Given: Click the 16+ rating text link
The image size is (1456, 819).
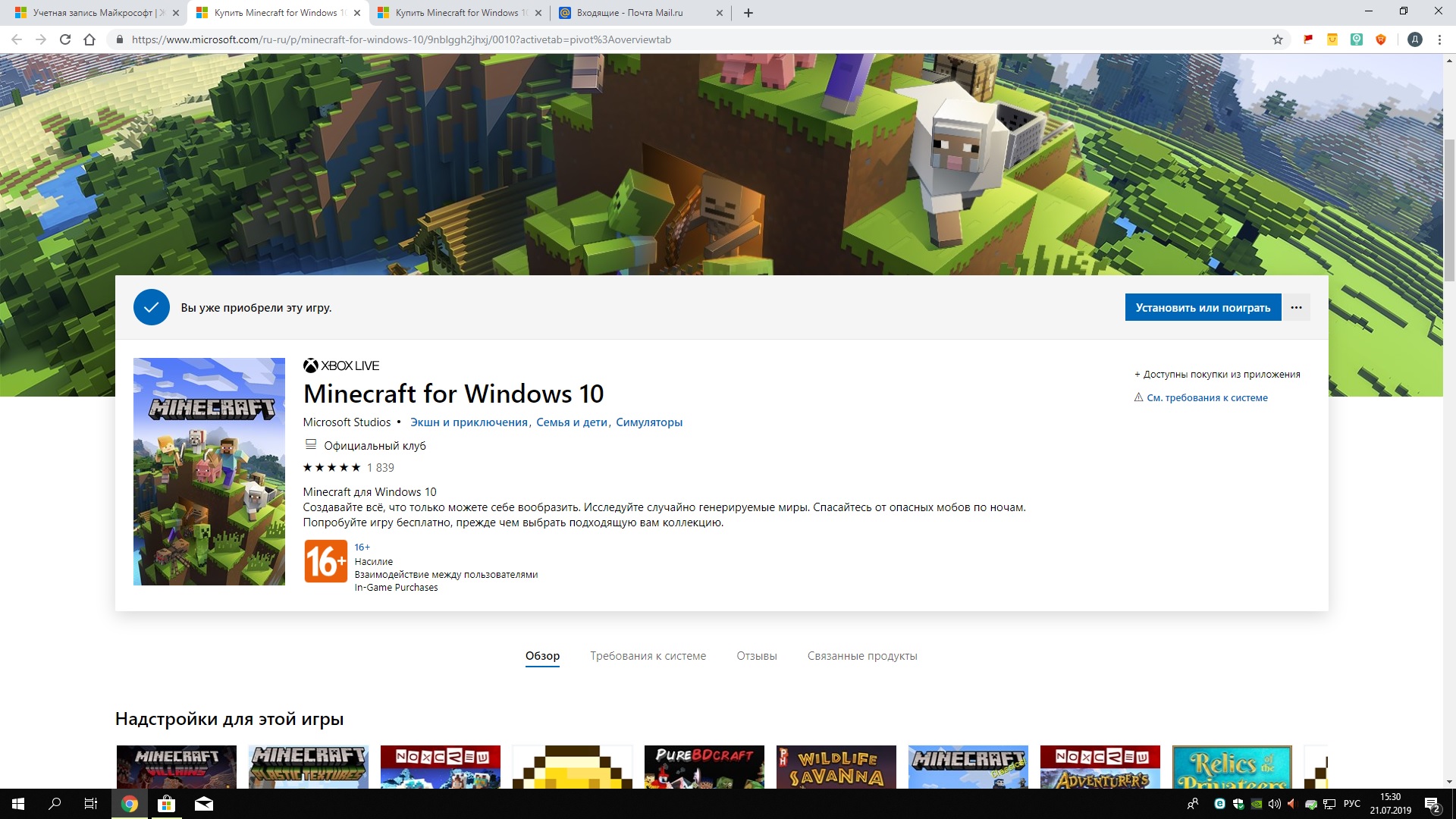Looking at the screenshot, I should 362,547.
